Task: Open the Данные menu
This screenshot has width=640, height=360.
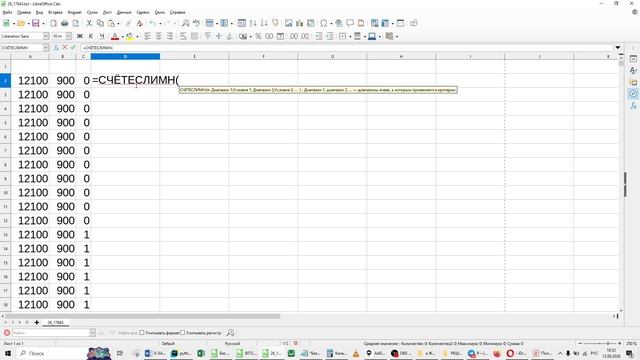Action: (124, 12)
